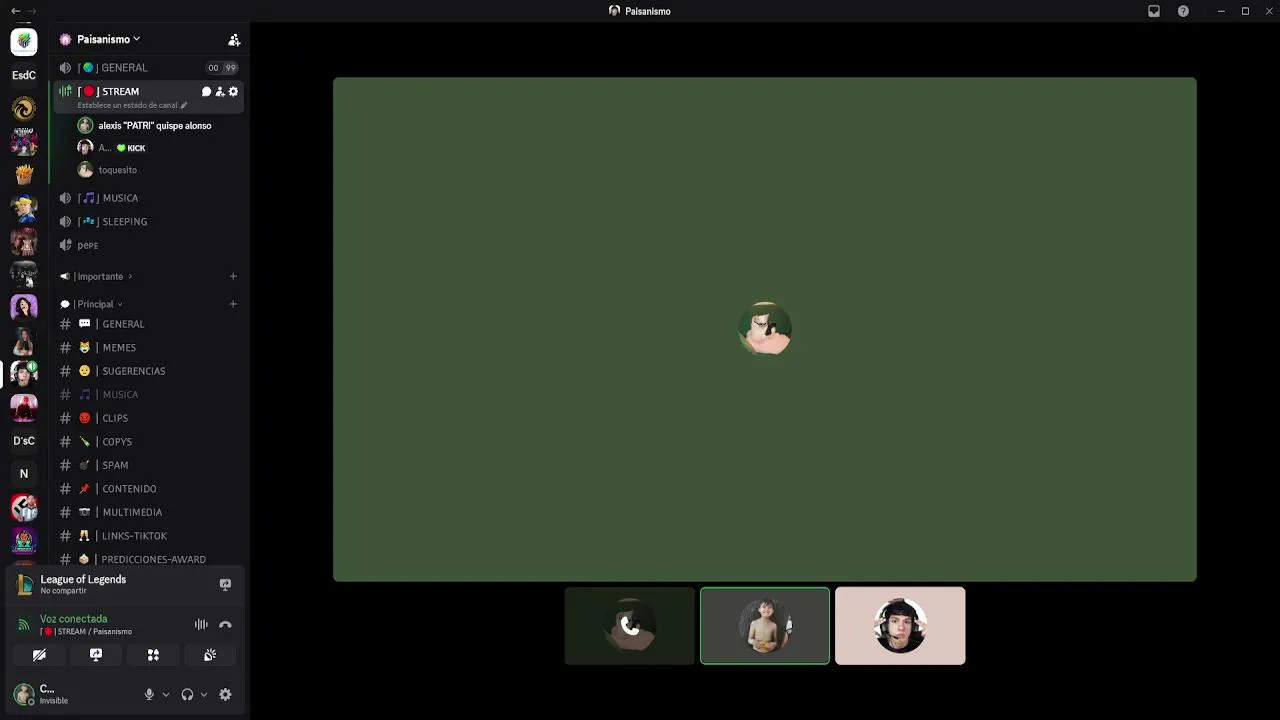
Task: Click the Voz conectada connection status
Action: click(x=73, y=619)
